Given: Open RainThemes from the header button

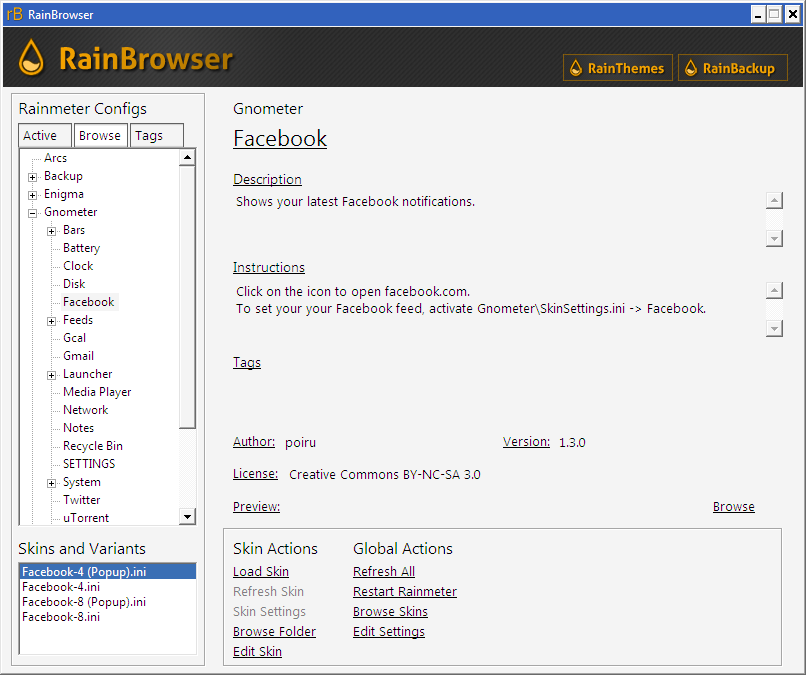Looking at the screenshot, I should tap(617, 68).
